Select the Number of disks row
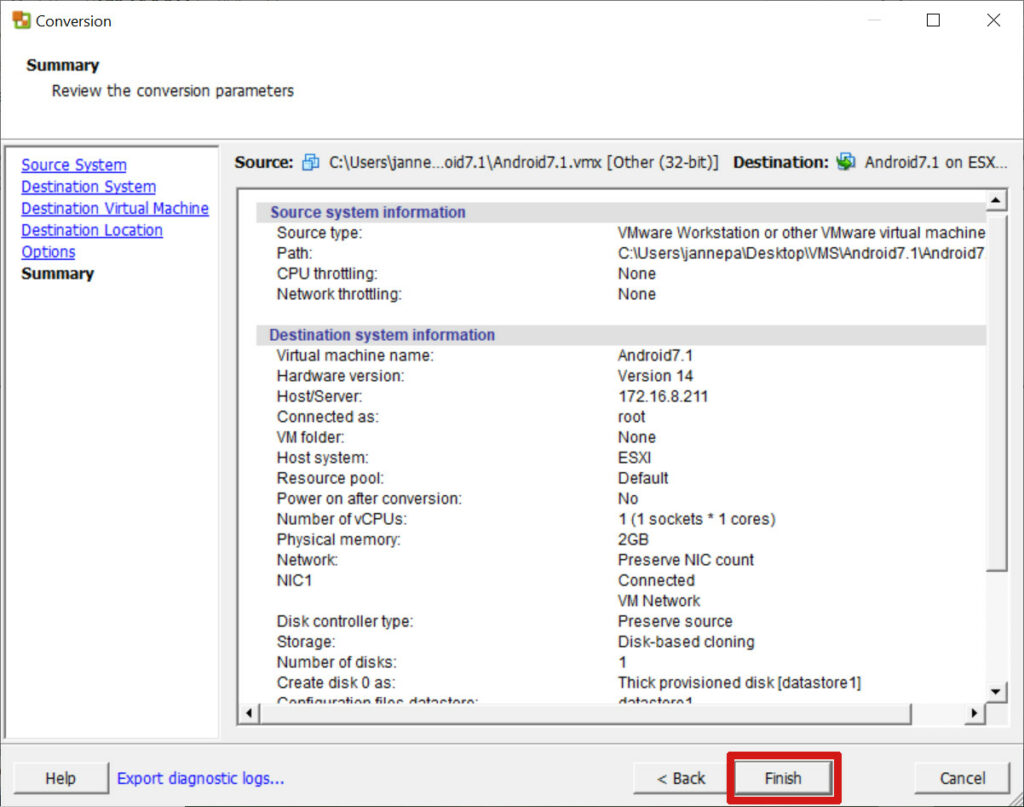 click(x=620, y=662)
